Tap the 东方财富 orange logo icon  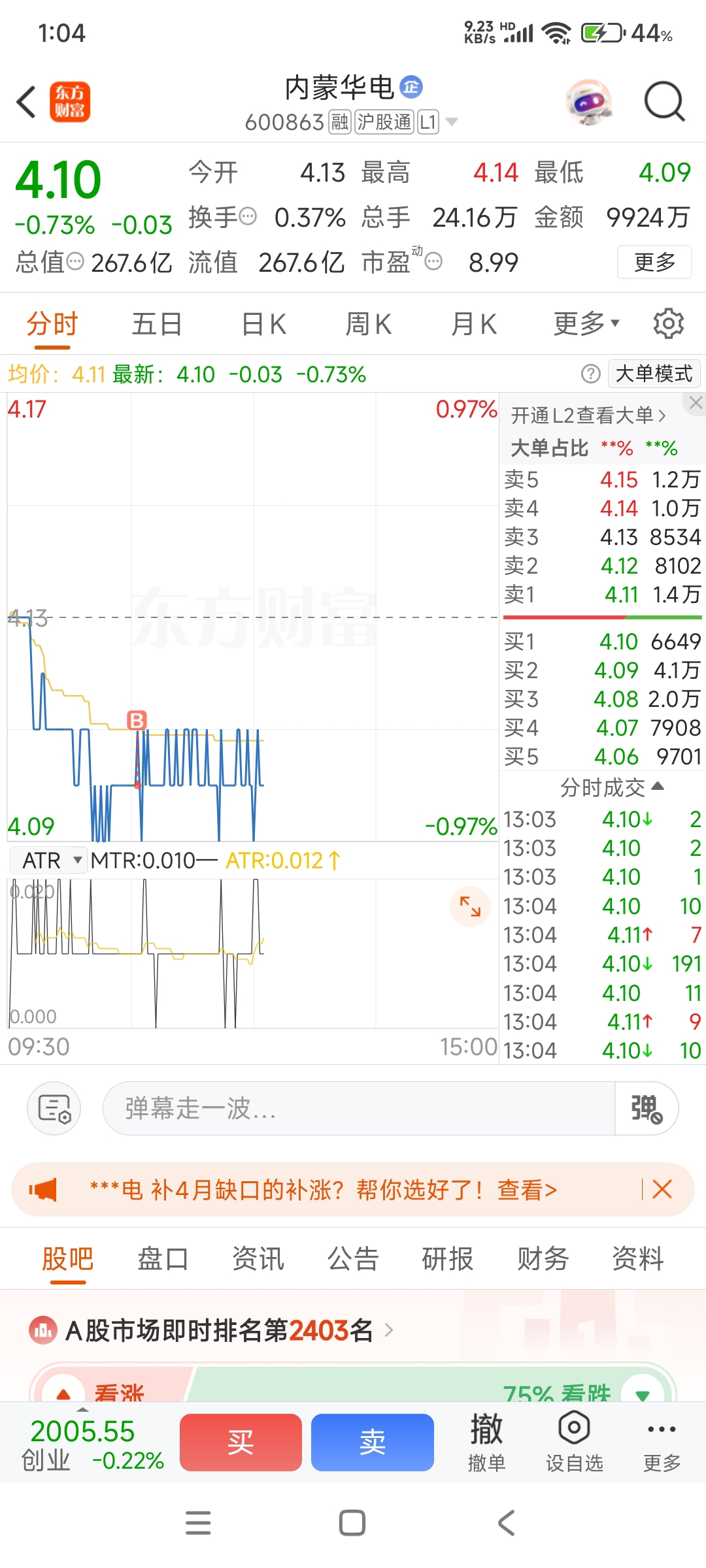tap(70, 102)
